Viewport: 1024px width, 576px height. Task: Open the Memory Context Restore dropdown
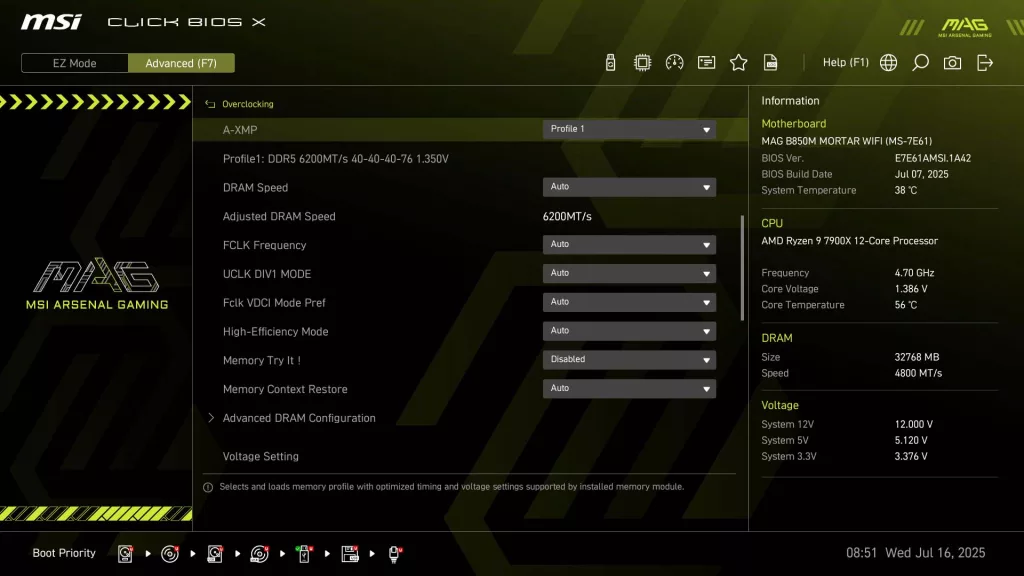(629, 389)
